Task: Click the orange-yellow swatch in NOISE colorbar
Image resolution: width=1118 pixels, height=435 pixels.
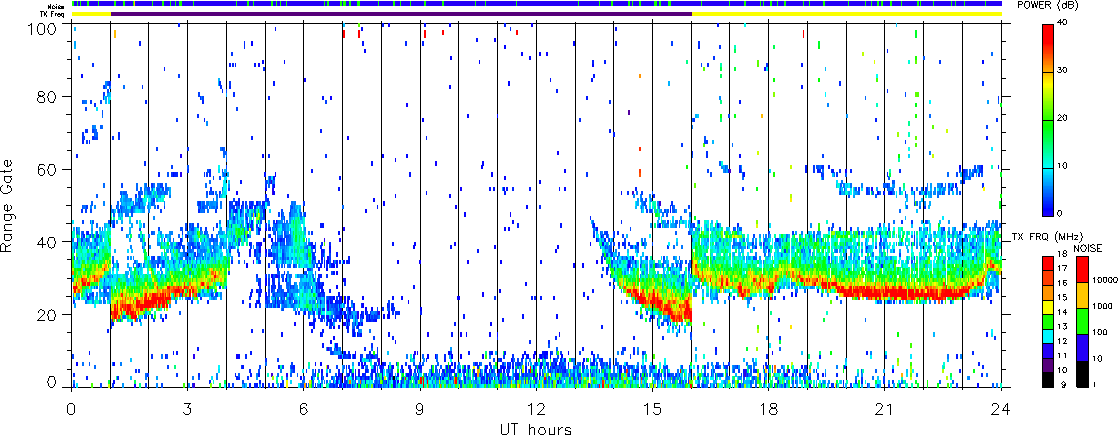Action: (x=1082, y=297)
